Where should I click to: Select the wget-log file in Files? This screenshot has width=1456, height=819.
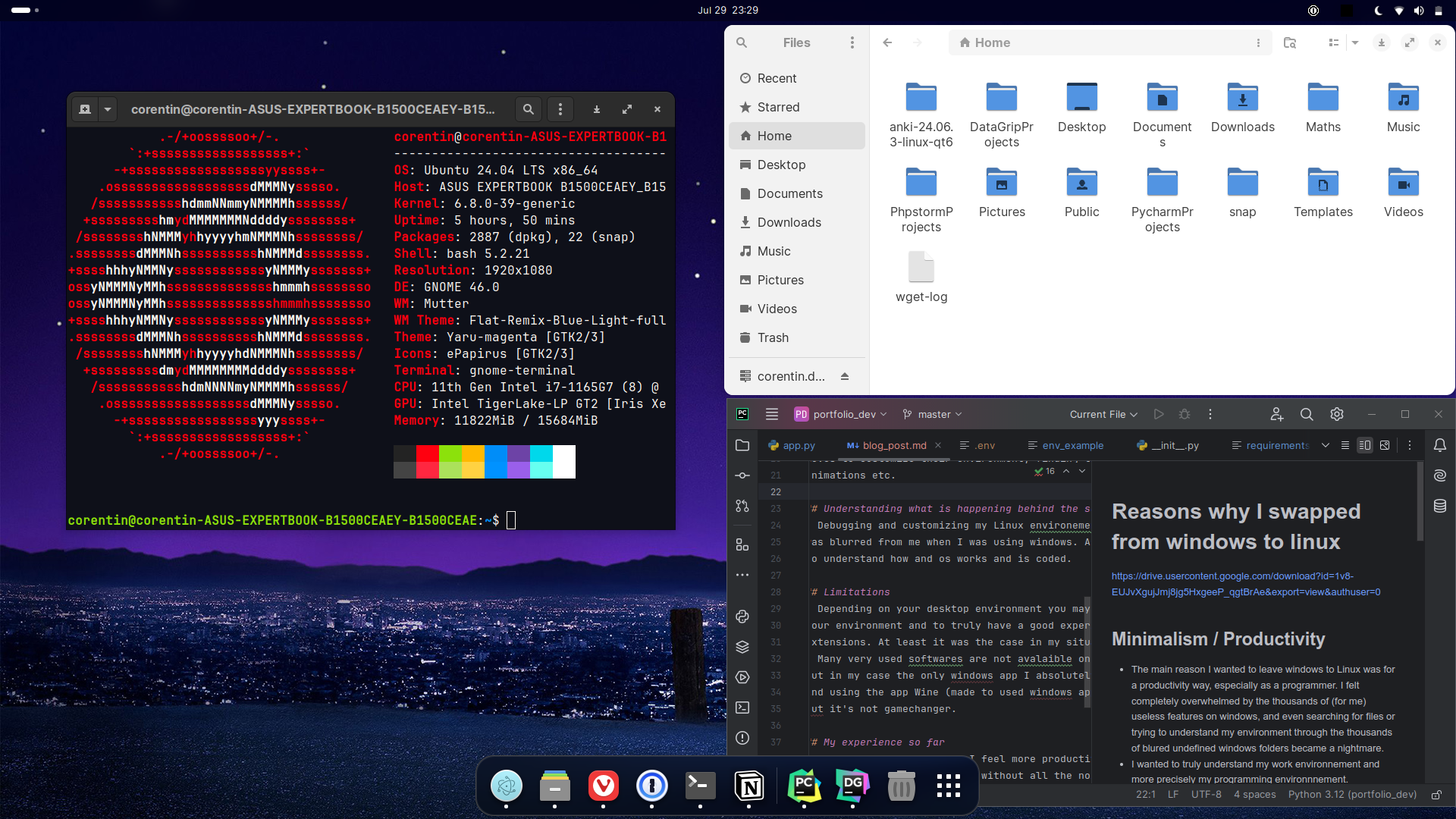point(921,277)
